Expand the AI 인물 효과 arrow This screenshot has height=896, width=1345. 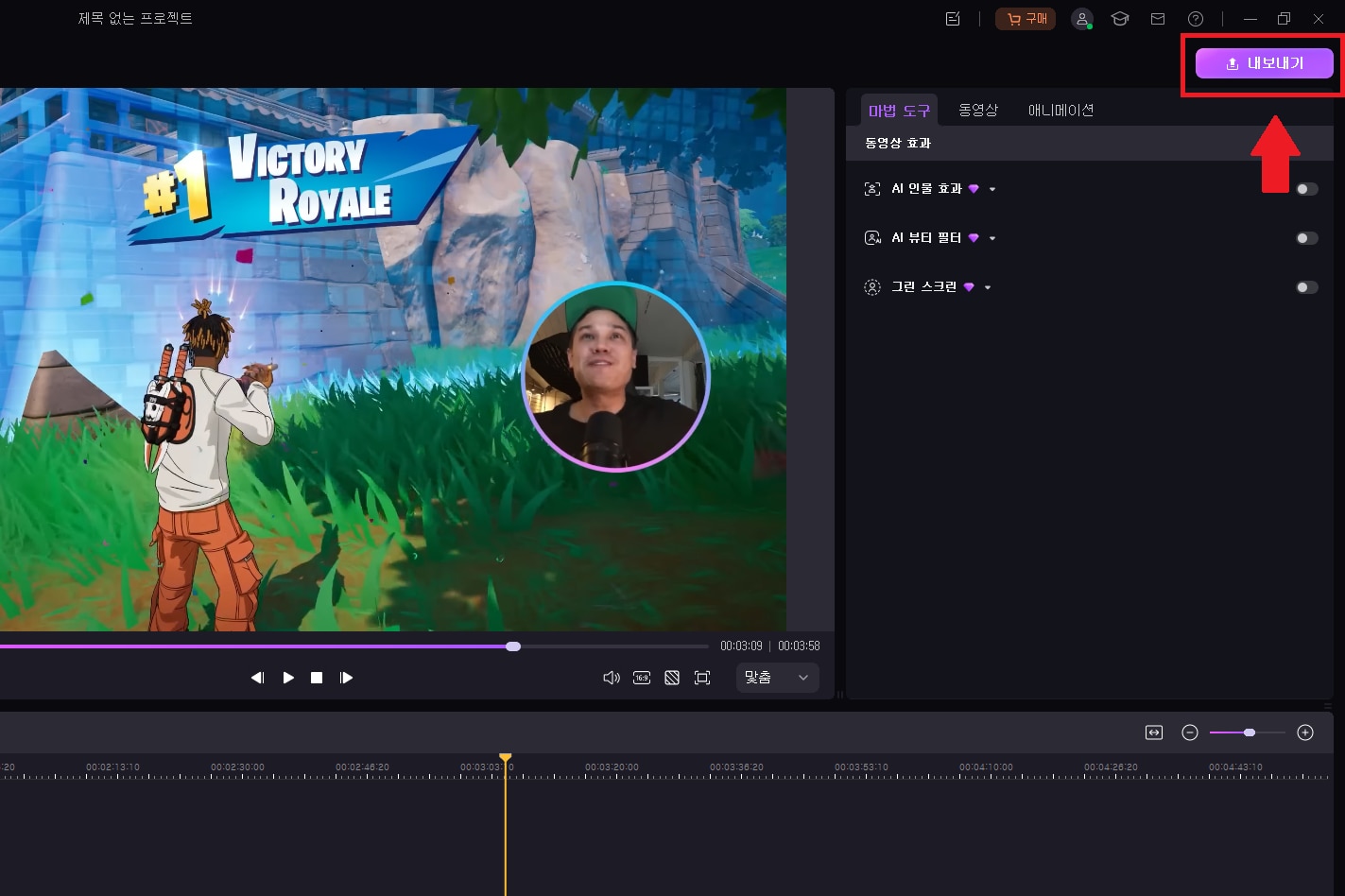[x=992, y=190]
